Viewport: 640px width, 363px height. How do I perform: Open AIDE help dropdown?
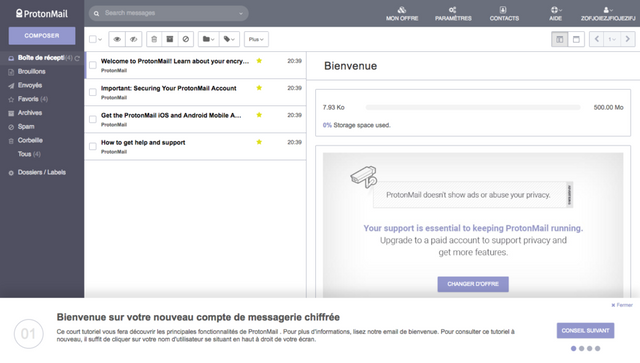556,13
